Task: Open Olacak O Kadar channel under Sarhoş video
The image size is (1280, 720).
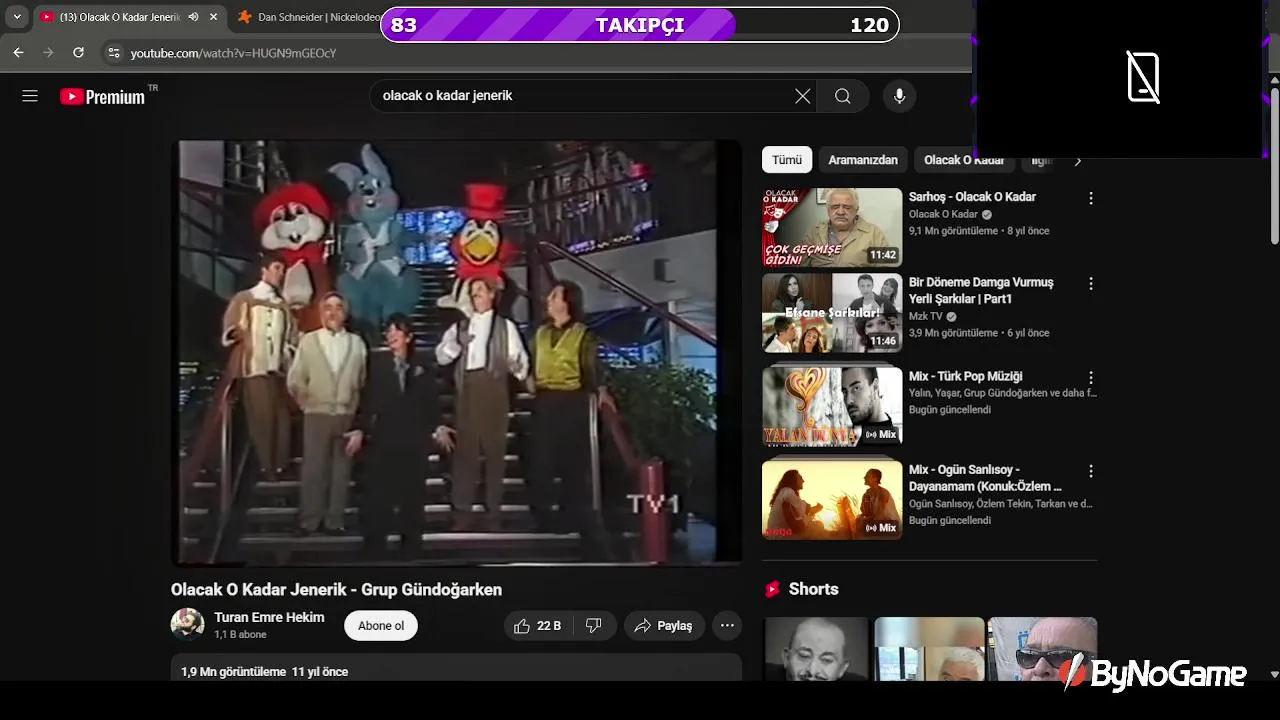Action: click(943, 214)
